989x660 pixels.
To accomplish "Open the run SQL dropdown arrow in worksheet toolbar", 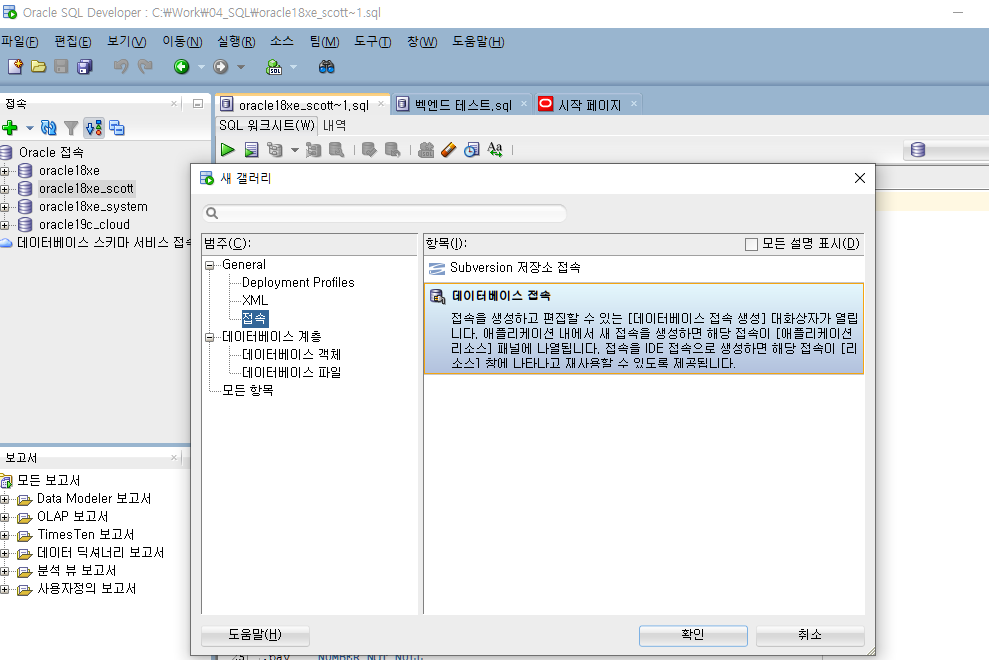I will coord(295,150).
